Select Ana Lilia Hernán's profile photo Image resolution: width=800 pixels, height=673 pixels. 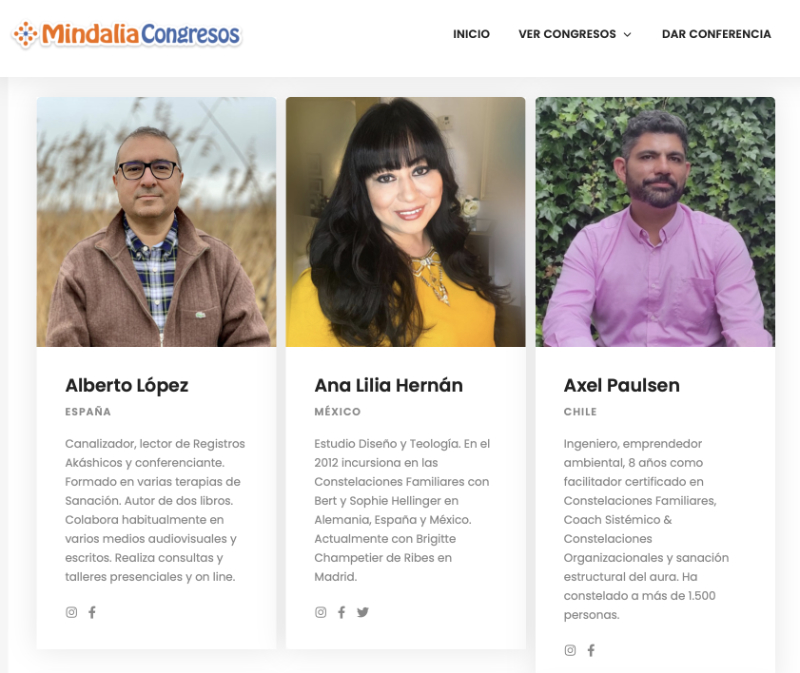[x=406, y=222]
